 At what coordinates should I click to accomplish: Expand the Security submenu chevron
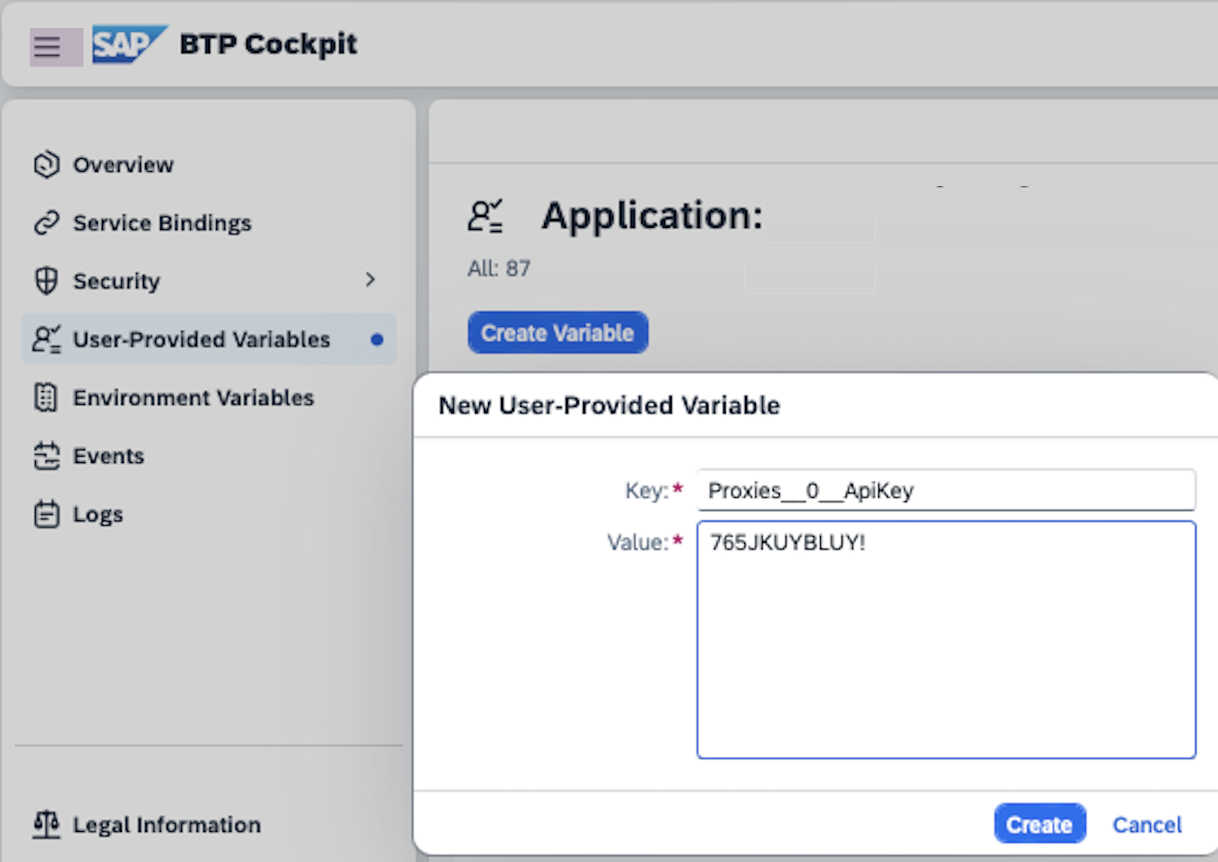coord(370,280)
